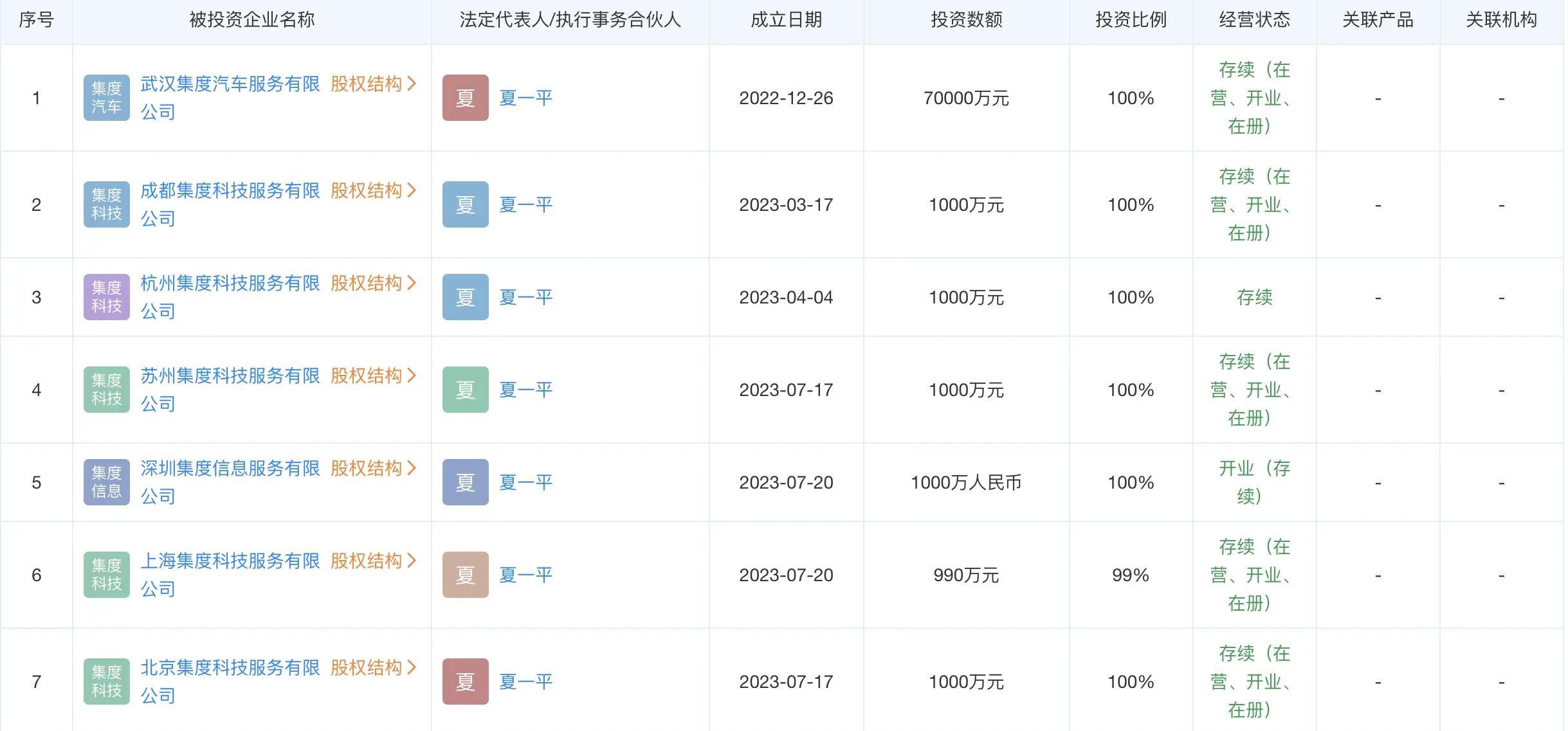Open 夏一平 profile in row 6
This screenshot has width=1568, height=731.
click(x=526, y=575)
